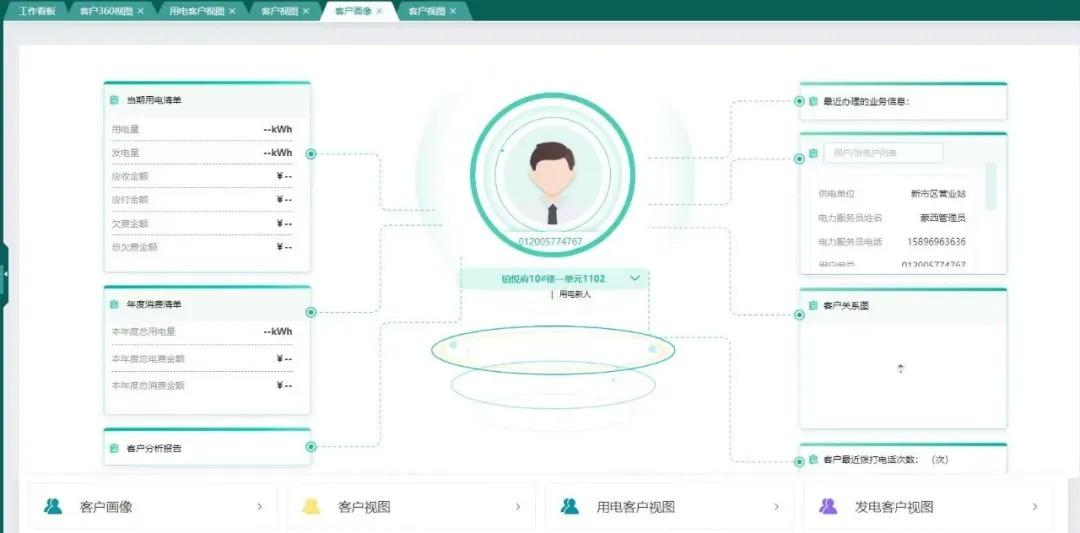Close the 用电客户视图 tab

(x=232, y=11)
